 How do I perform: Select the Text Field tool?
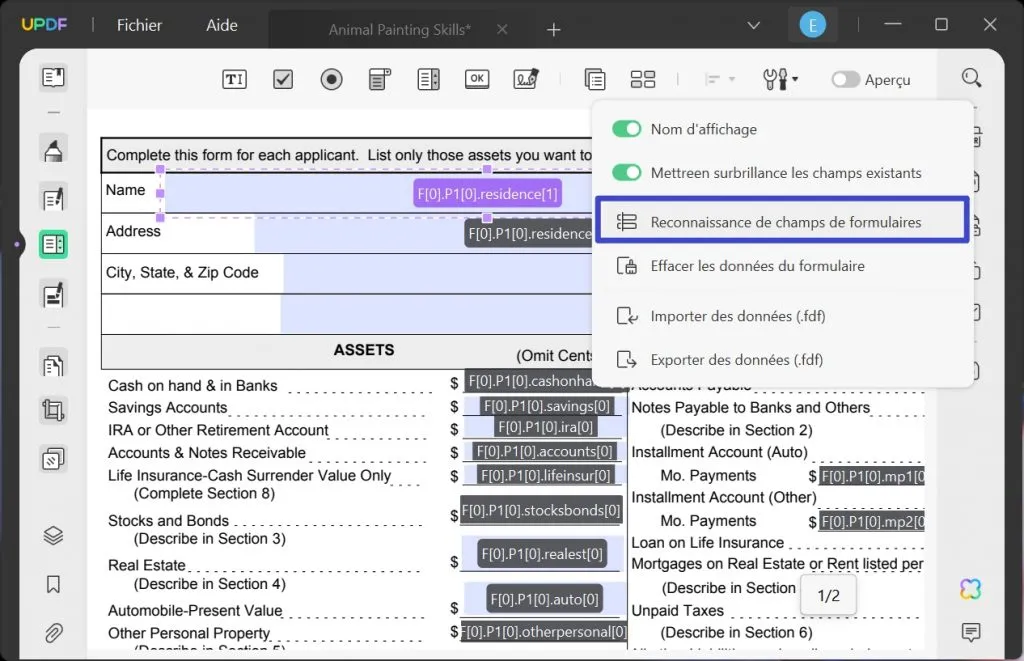[234, 80]
